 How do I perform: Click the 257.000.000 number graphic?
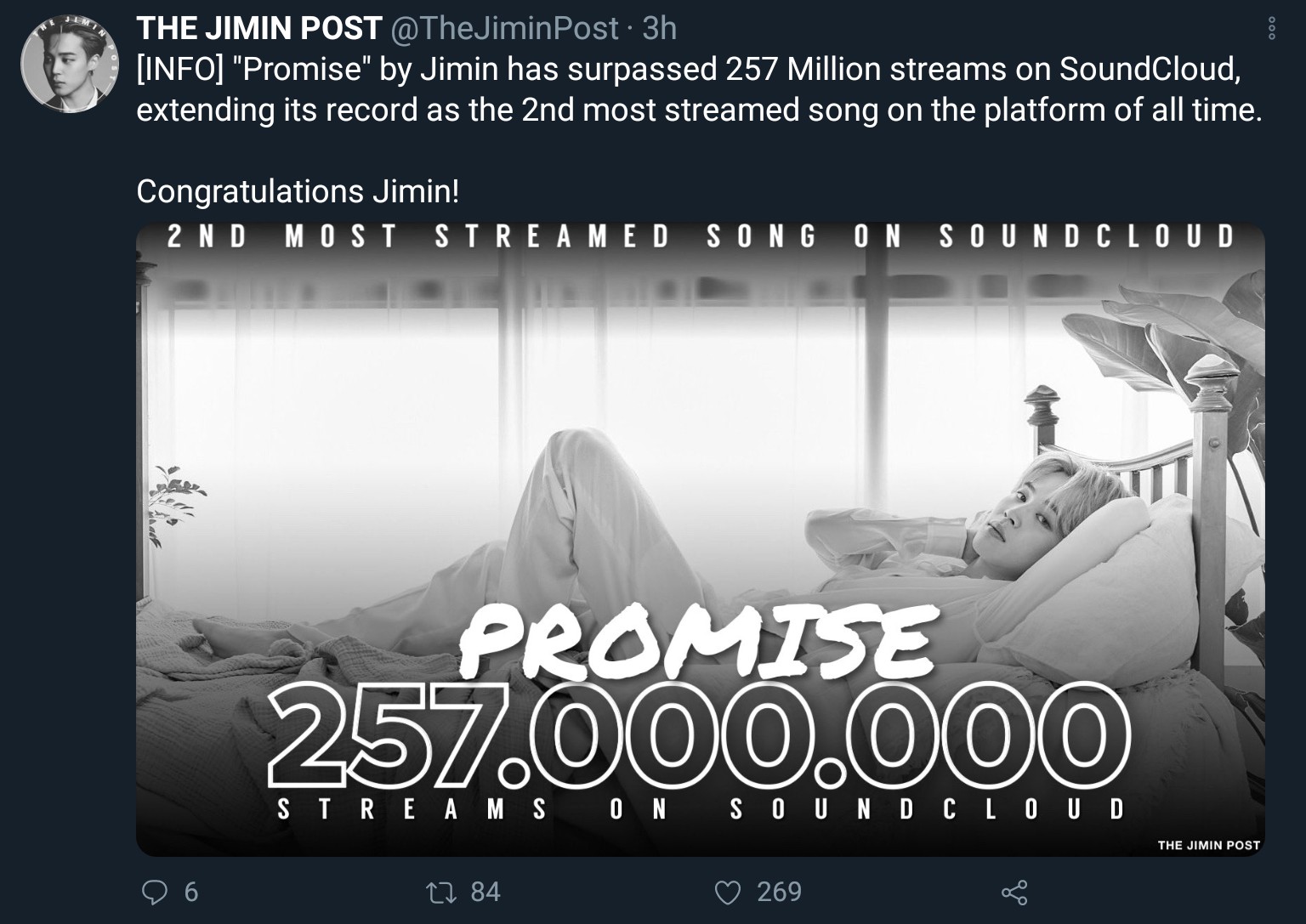click(x=700, y=734)
